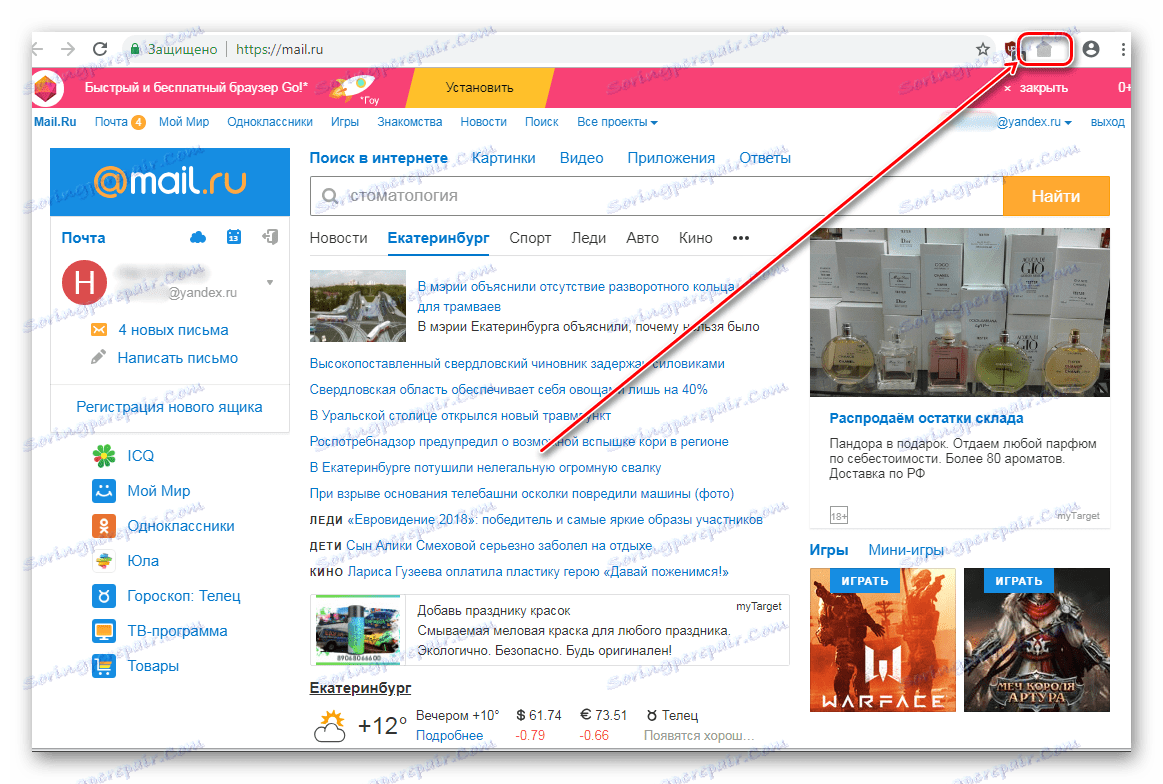Open Регистрация нового ящика link
Viewport: 1163px width, 784px height.
click(169, 407)
